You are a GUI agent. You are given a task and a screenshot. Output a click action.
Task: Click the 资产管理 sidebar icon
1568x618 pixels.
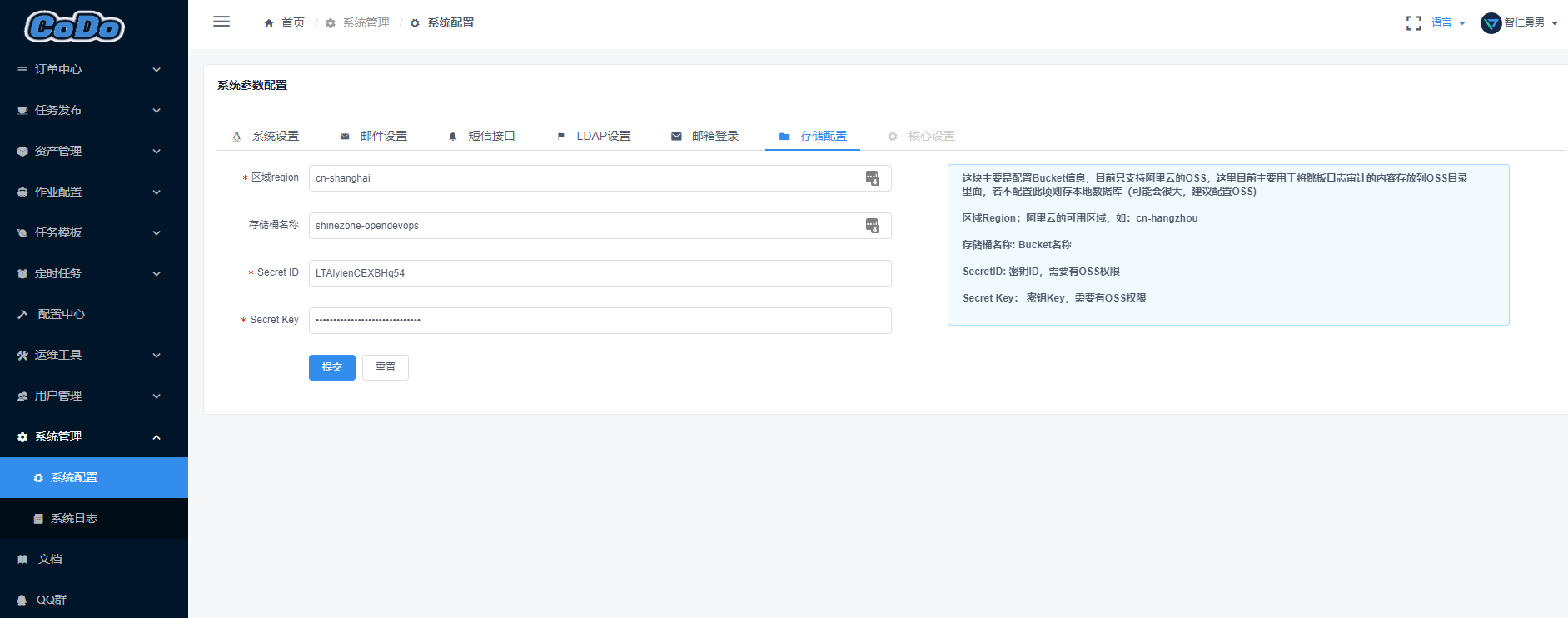tap(22, 152)
